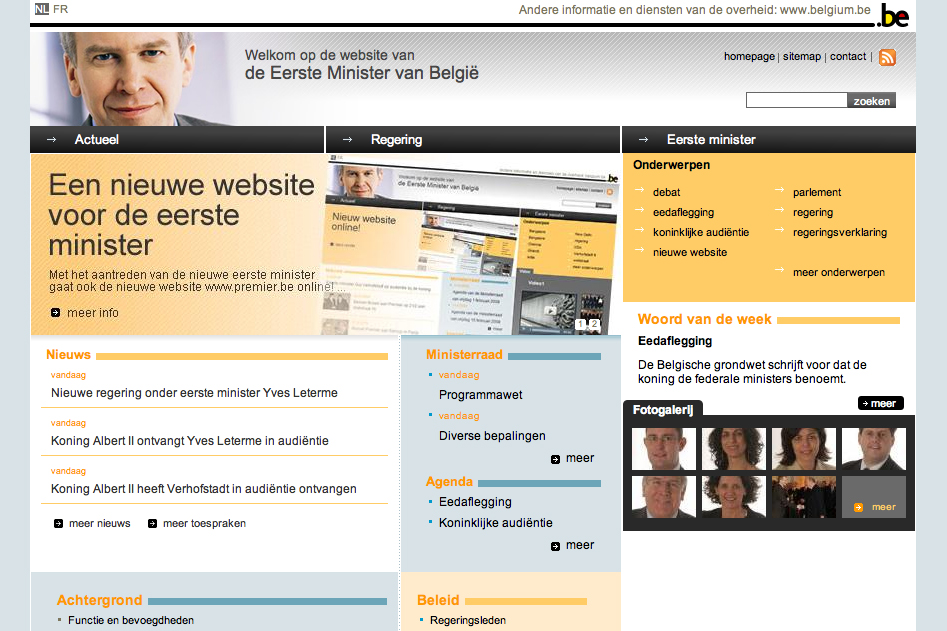Click the .be logo at top right
Image resolution: width=947 pixels, height=631 pixels.
(893, 17)
